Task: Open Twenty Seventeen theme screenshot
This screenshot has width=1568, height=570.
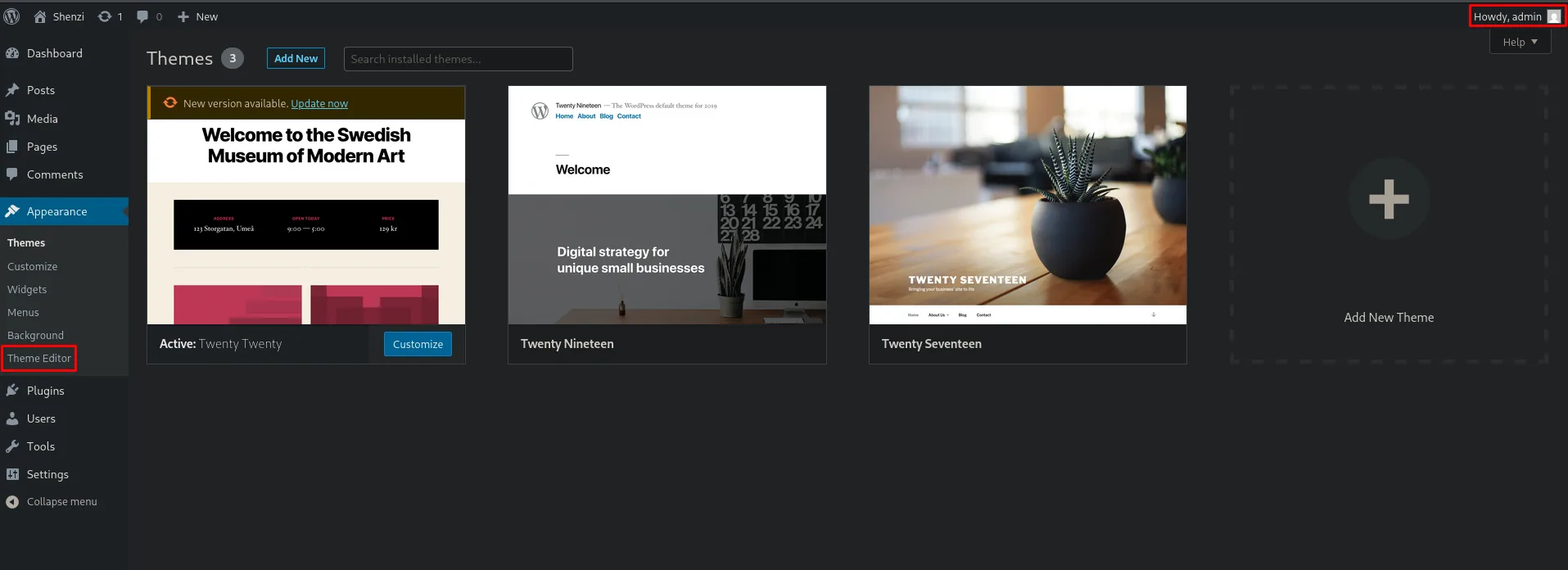Action: [1028, 205]
